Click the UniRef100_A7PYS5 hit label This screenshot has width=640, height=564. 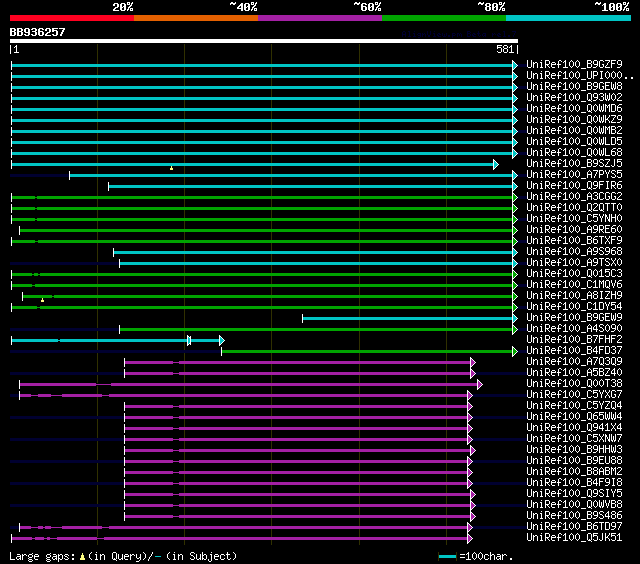[574, 175]
